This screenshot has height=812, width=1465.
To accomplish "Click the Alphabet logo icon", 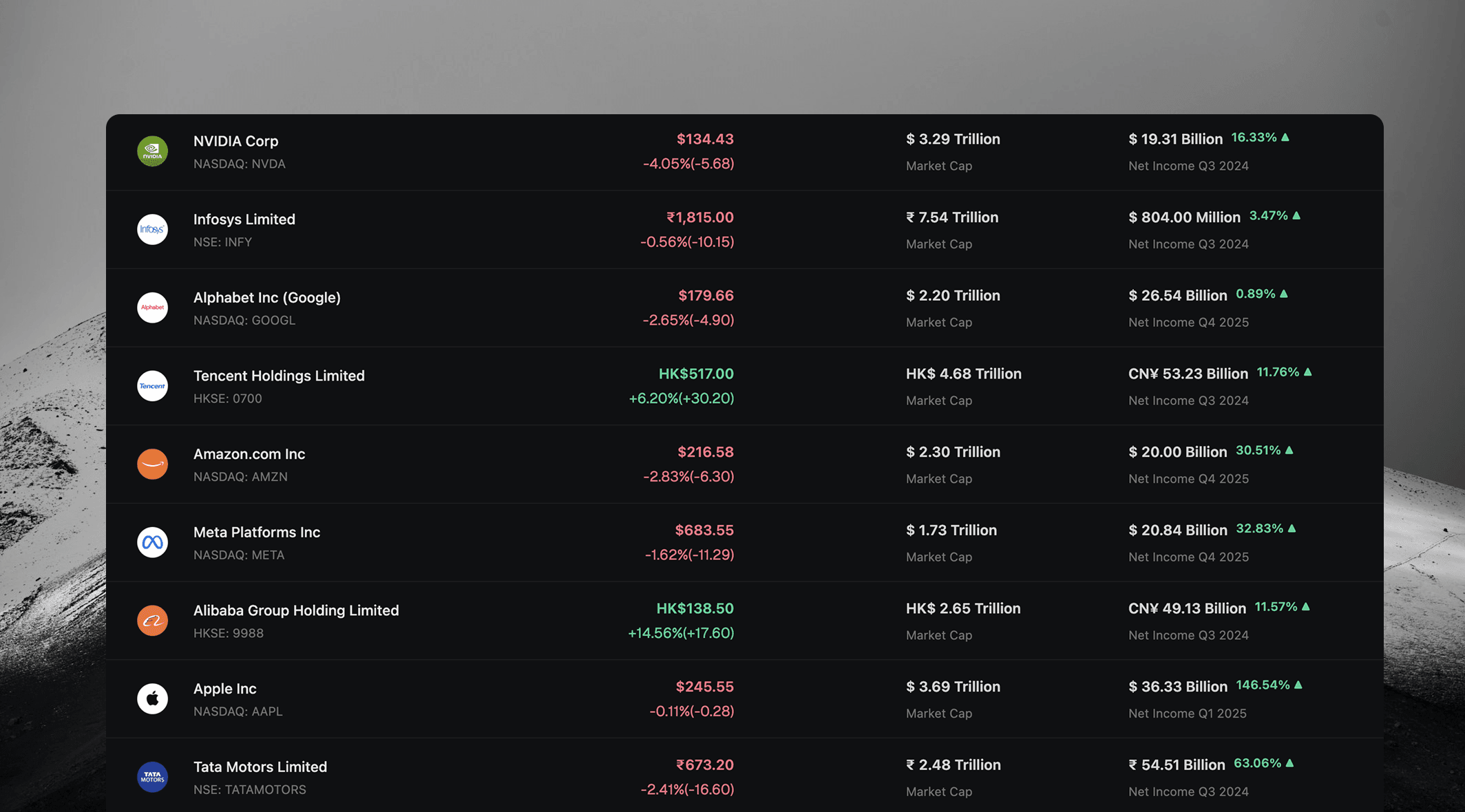I will [x=152, y=308].
